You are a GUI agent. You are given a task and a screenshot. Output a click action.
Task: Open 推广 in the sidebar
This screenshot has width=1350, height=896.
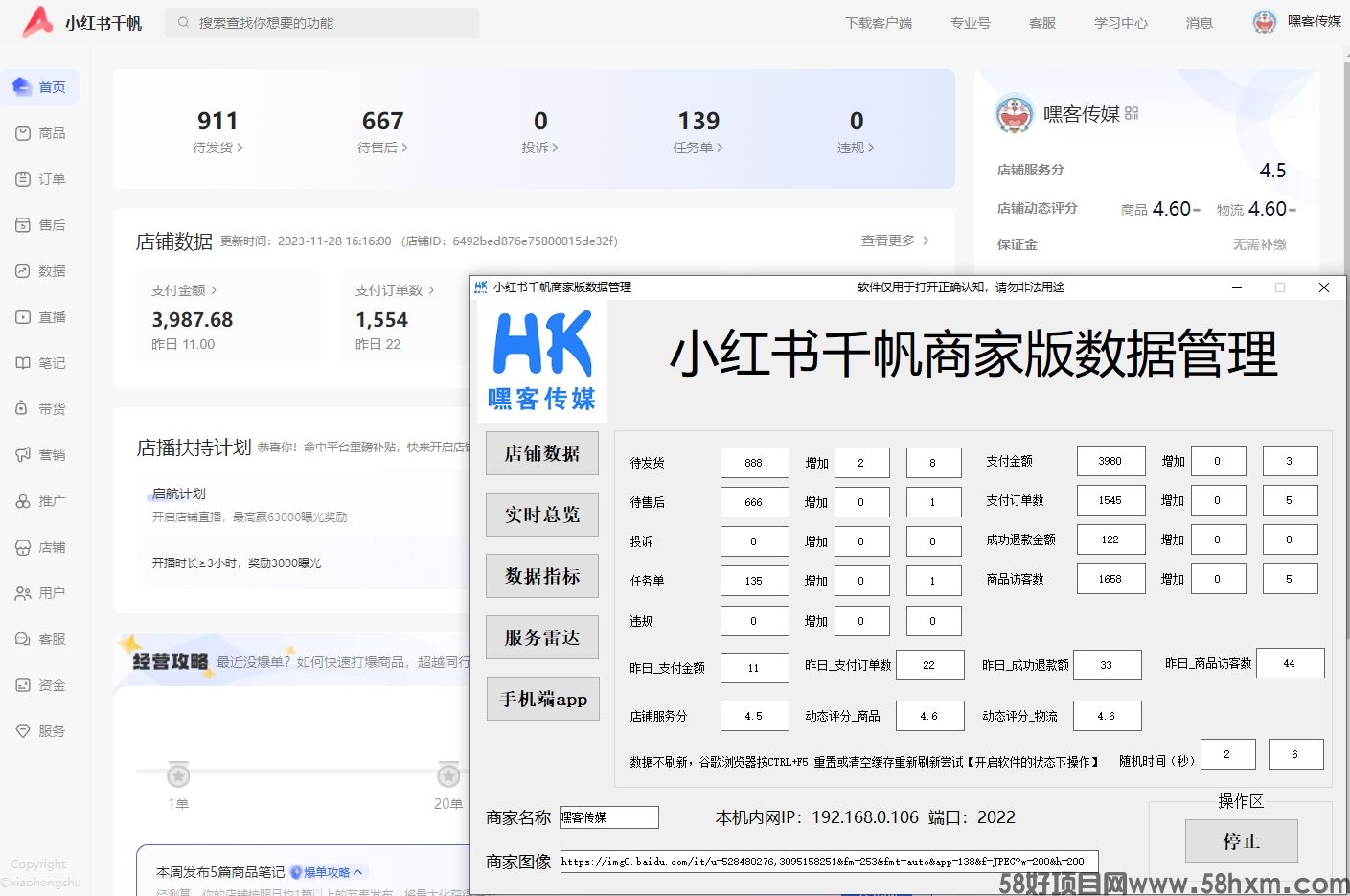pyautogui.click(x=39, y=501)
